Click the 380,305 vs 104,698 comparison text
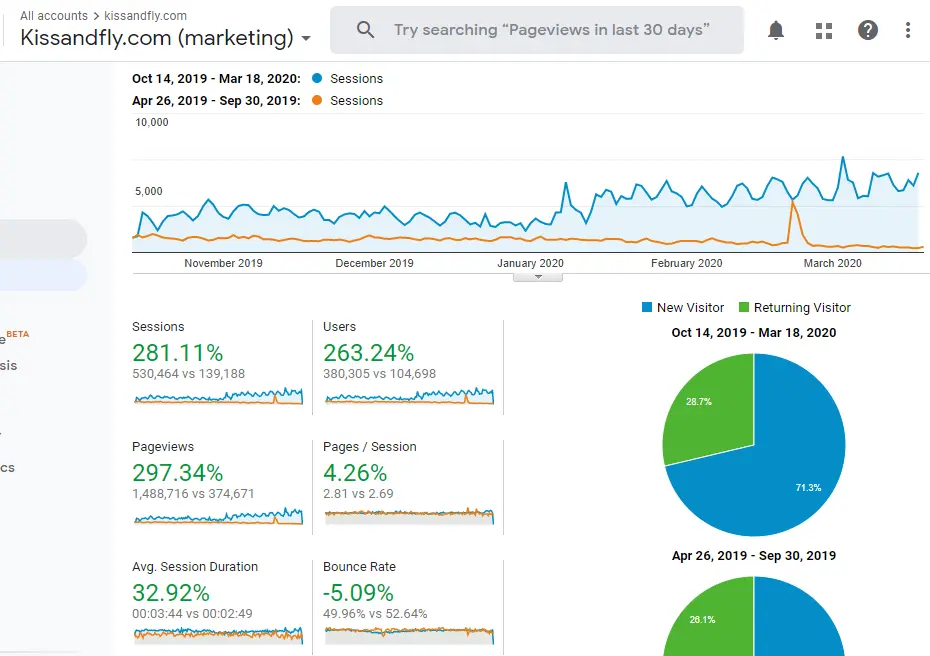Viewport: 930px width, 656px height. coord(379,374)
